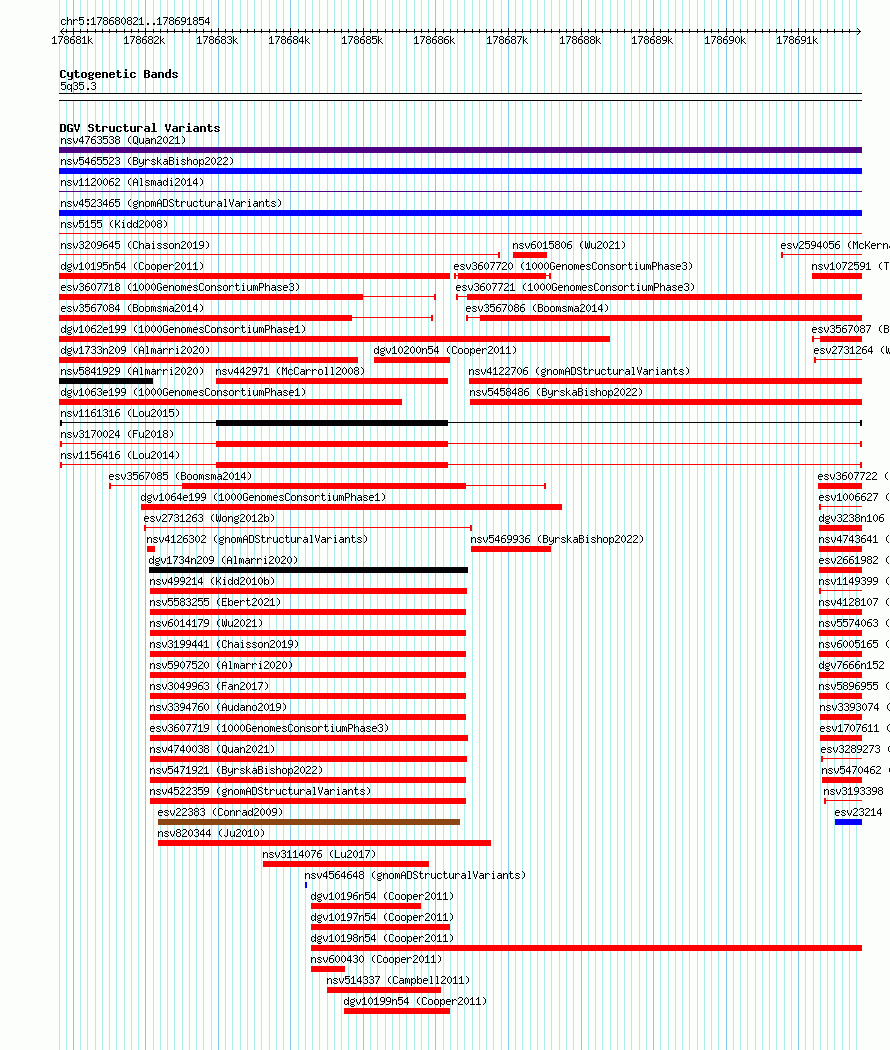Select the dgv10198n54 (Cooper2011) label
The height and width of the screenshot is (1050, 890).
[x=382, y=938]
